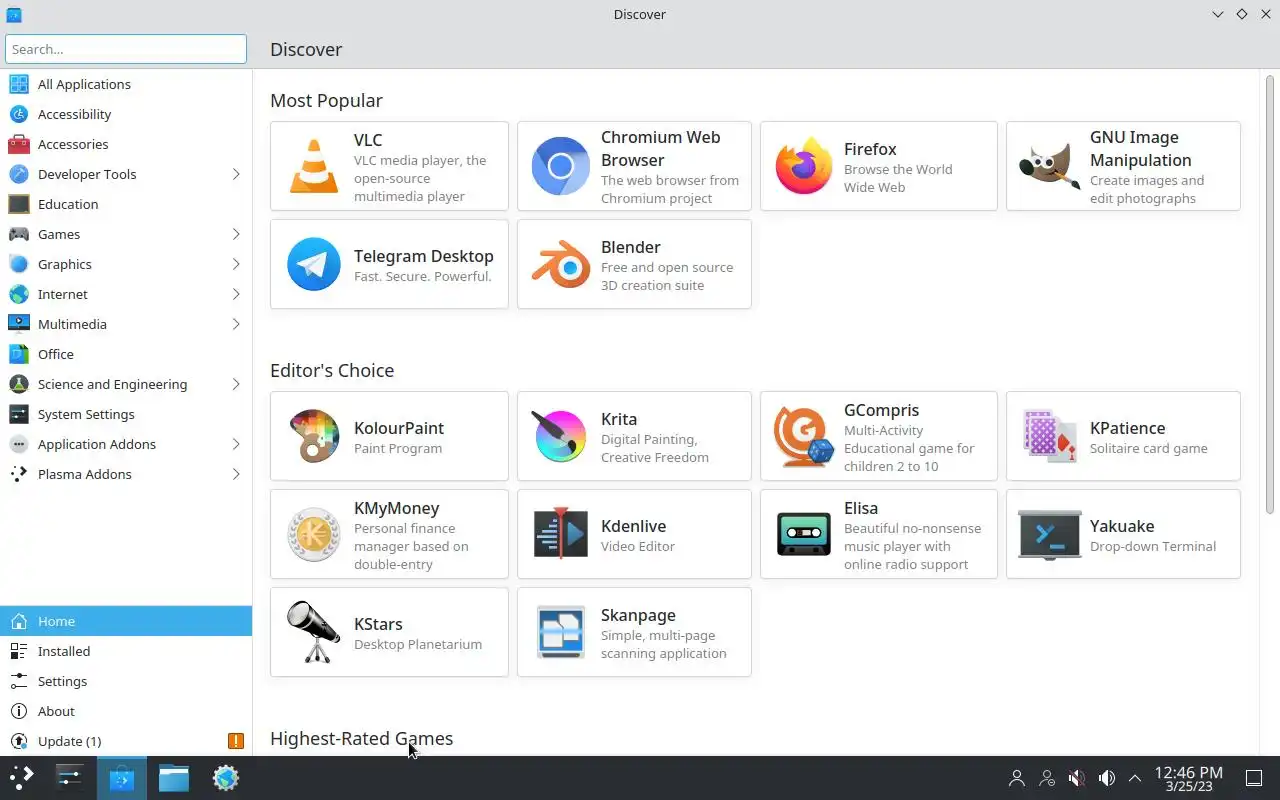Open Discover Settings page
The width and height of the screenshot is (1280, 800).
point(126,681)
